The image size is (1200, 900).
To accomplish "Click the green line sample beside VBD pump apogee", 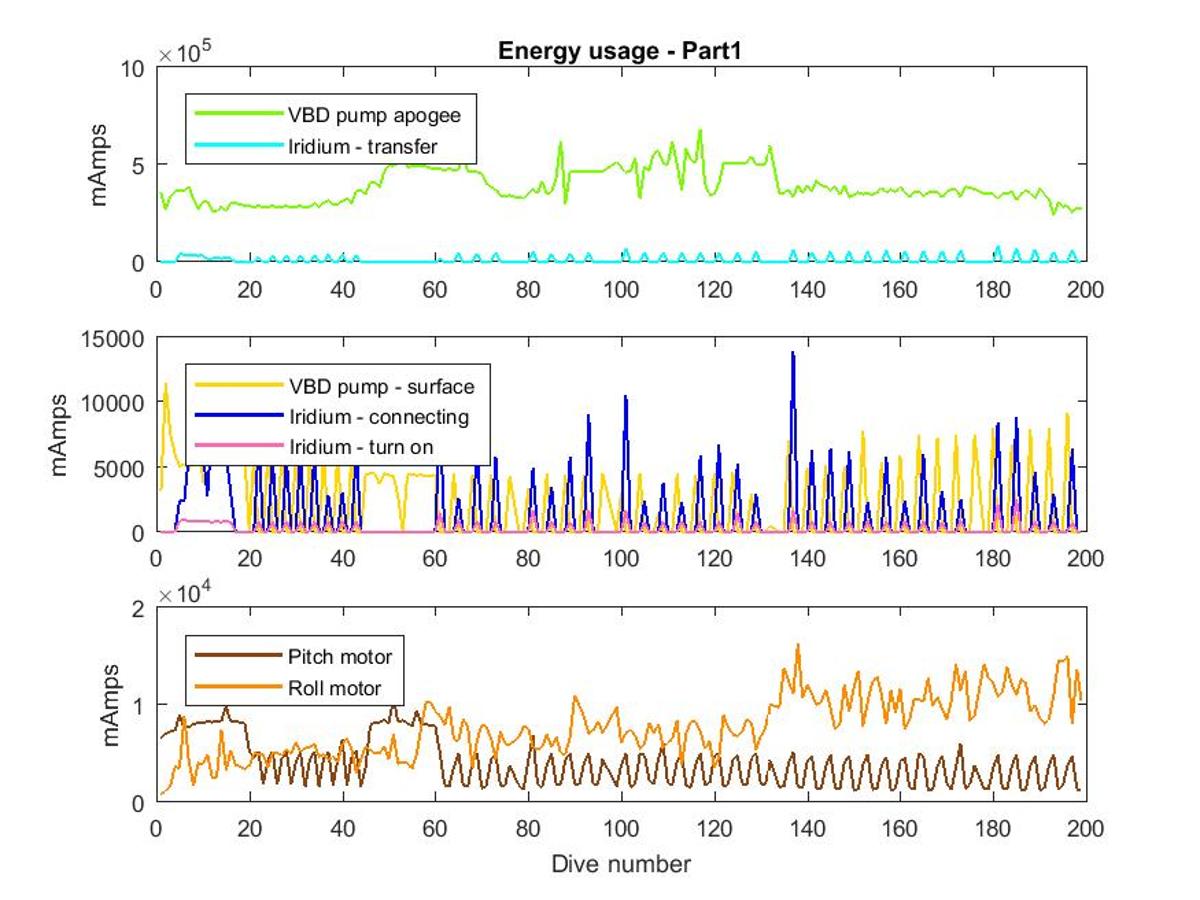I will tap(239, 115).
